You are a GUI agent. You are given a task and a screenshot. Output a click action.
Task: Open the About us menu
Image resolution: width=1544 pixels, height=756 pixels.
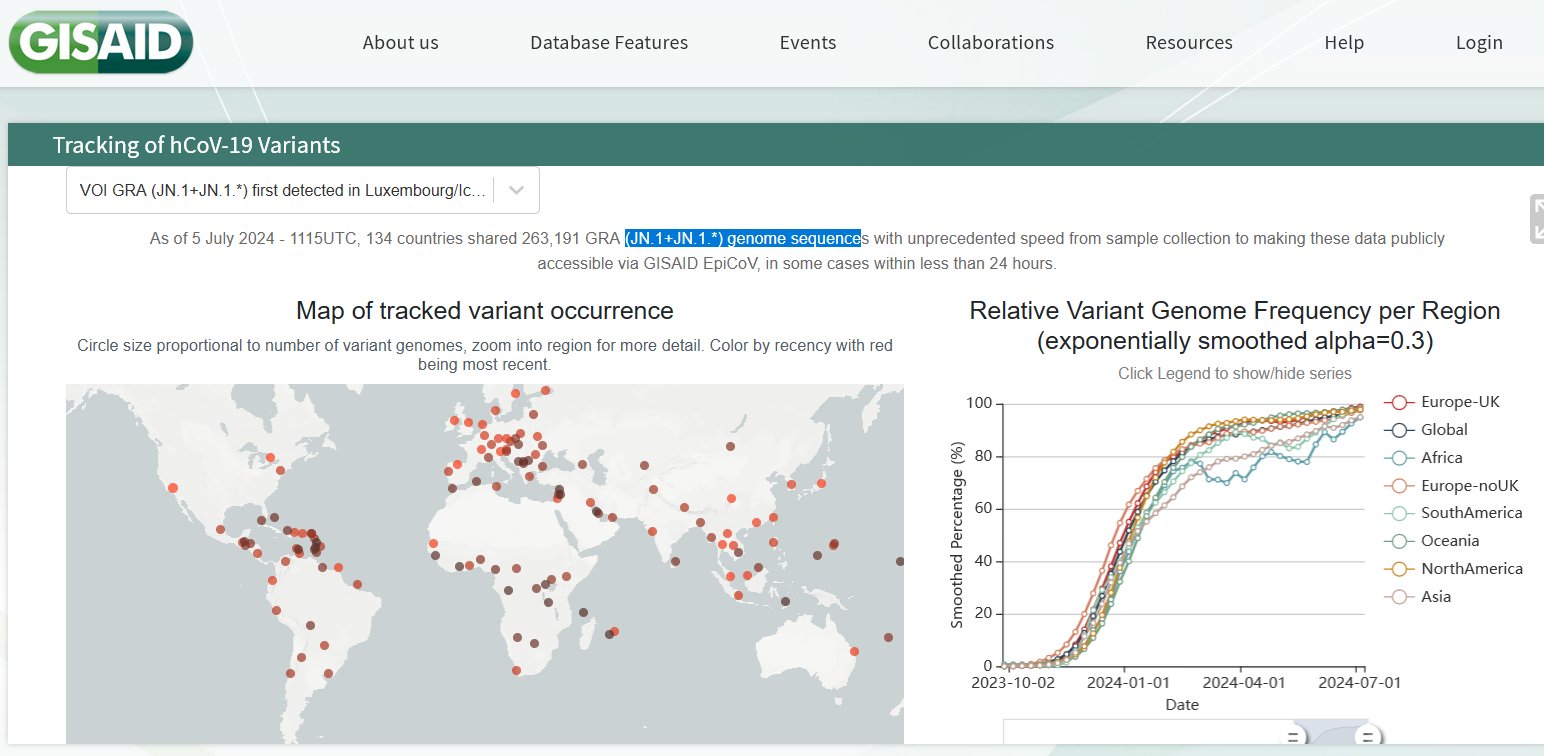400,43
